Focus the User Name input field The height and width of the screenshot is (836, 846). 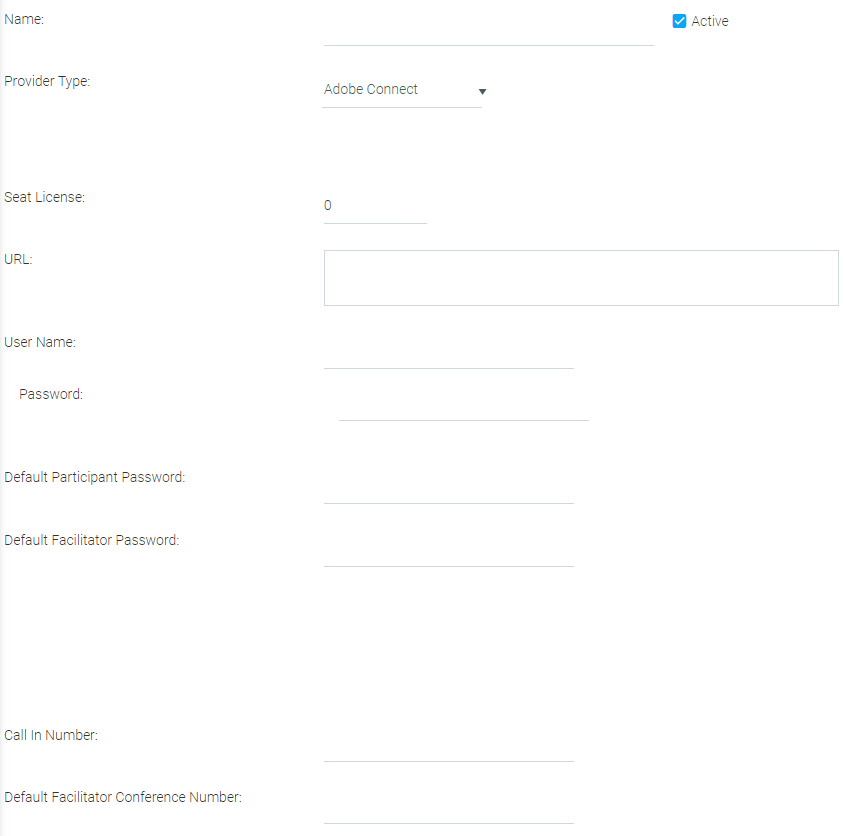[x=448, y=354]
